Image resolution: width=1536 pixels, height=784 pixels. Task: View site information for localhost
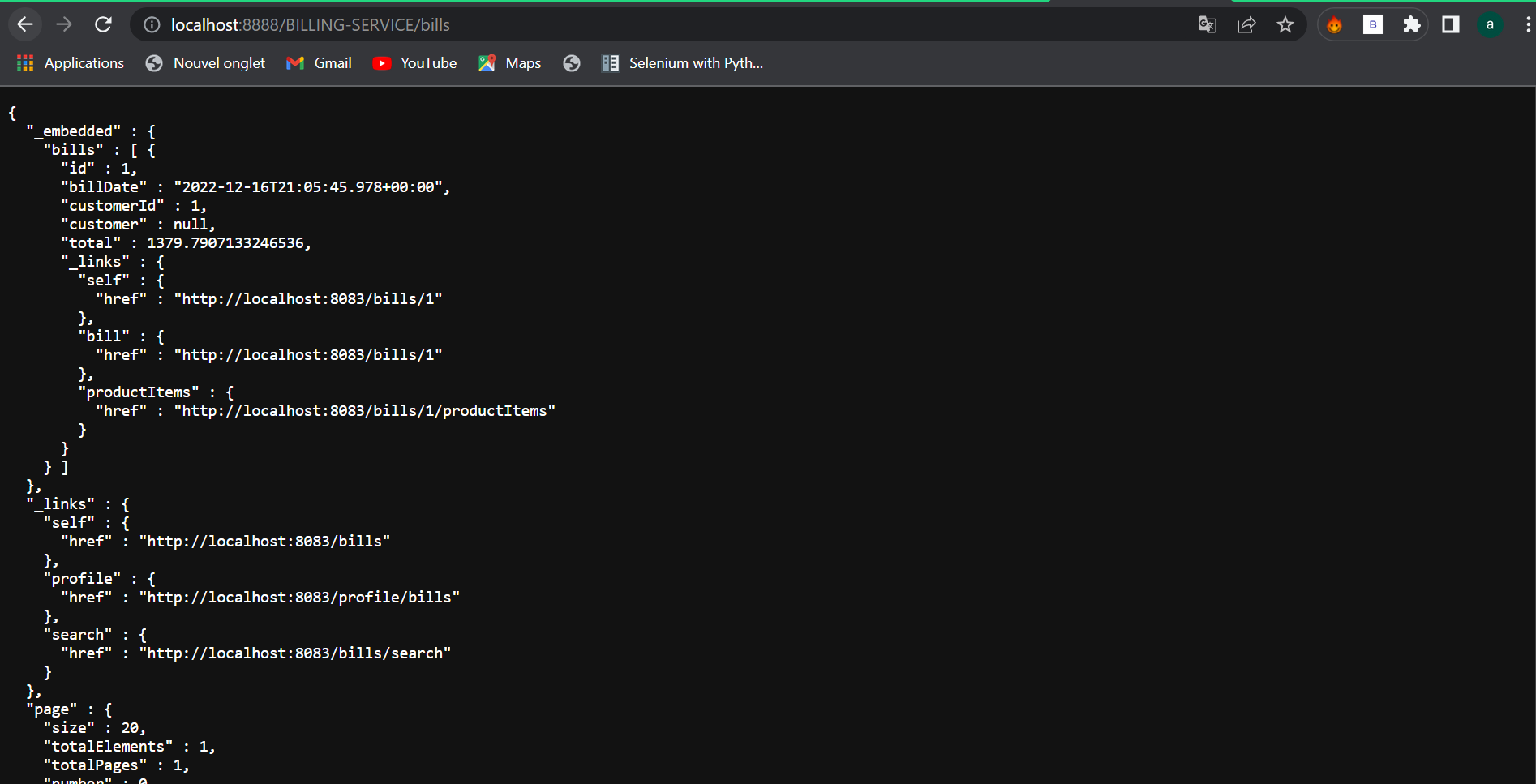[151, 24]
